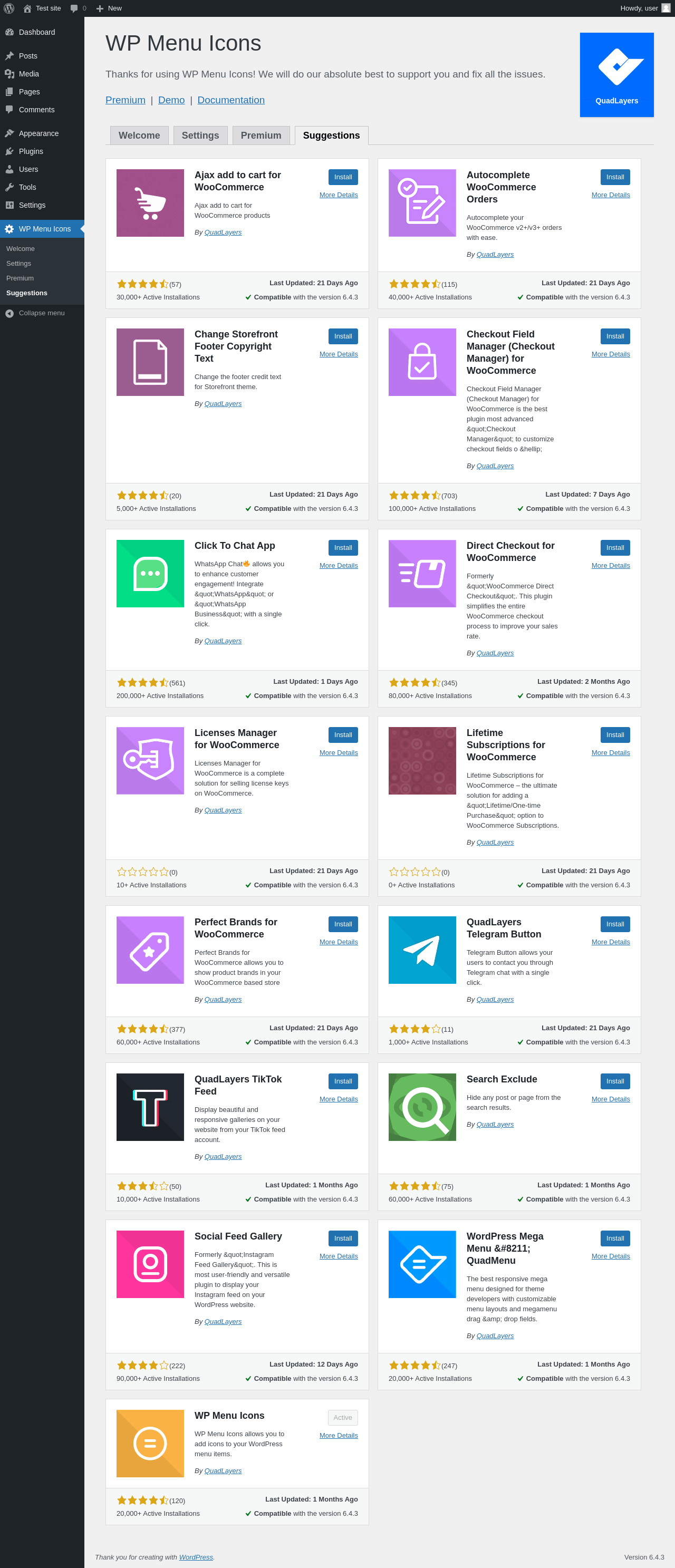View More Details for QuadLayers Telegram Button
The height and width of the screenshot is (1568, 675).
click(611, 942)
